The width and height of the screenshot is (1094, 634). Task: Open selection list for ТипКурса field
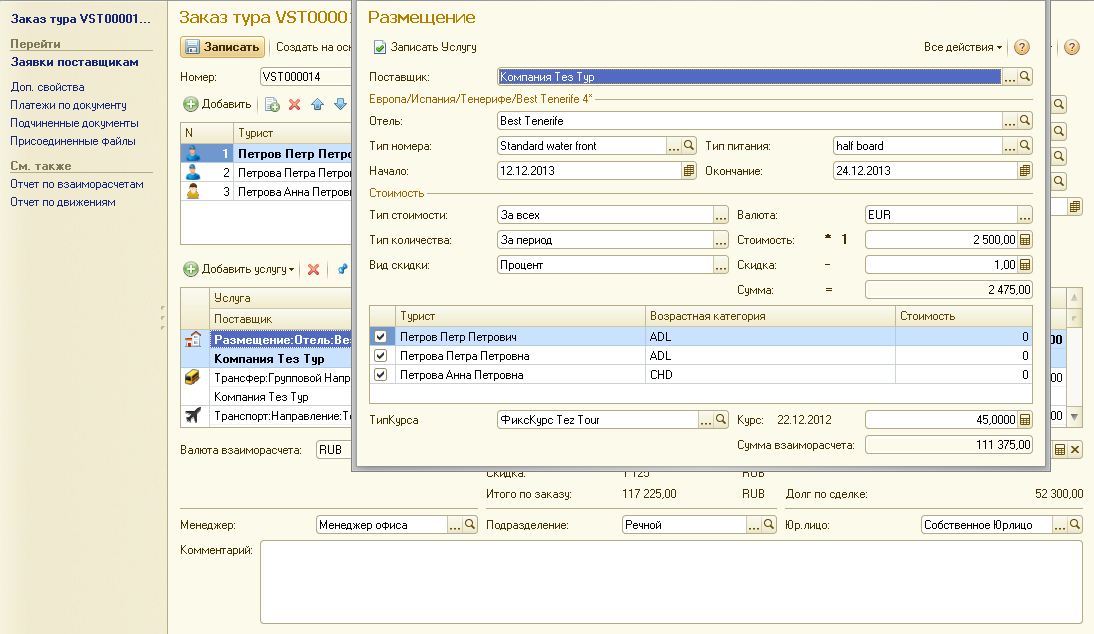[x=705, y=420]
